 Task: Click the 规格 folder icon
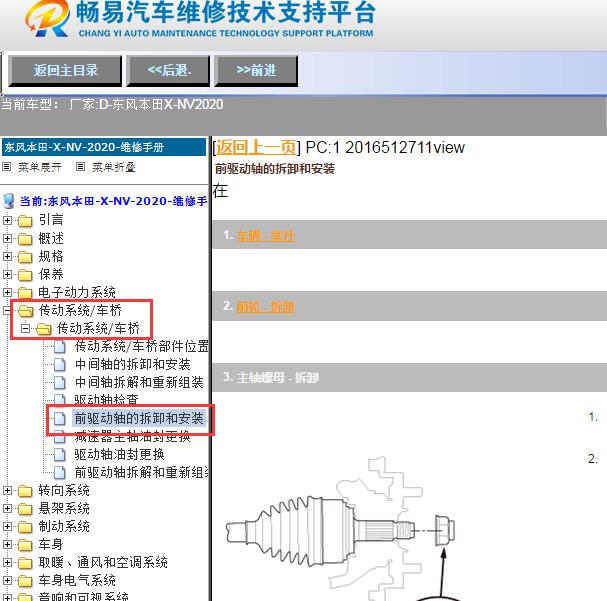pos(25,257)
